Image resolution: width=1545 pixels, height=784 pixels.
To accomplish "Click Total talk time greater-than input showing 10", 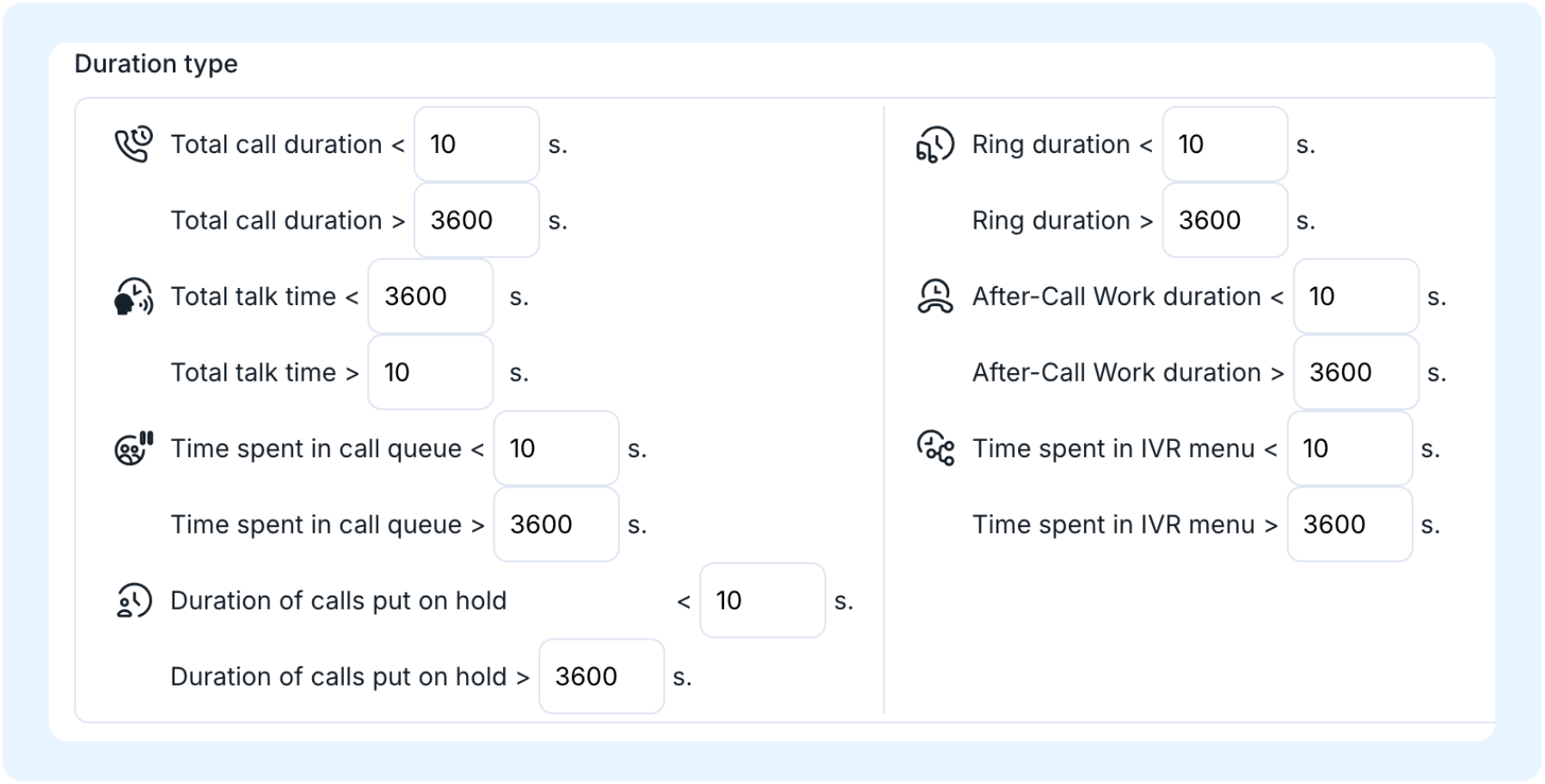I will pos(431,372).
